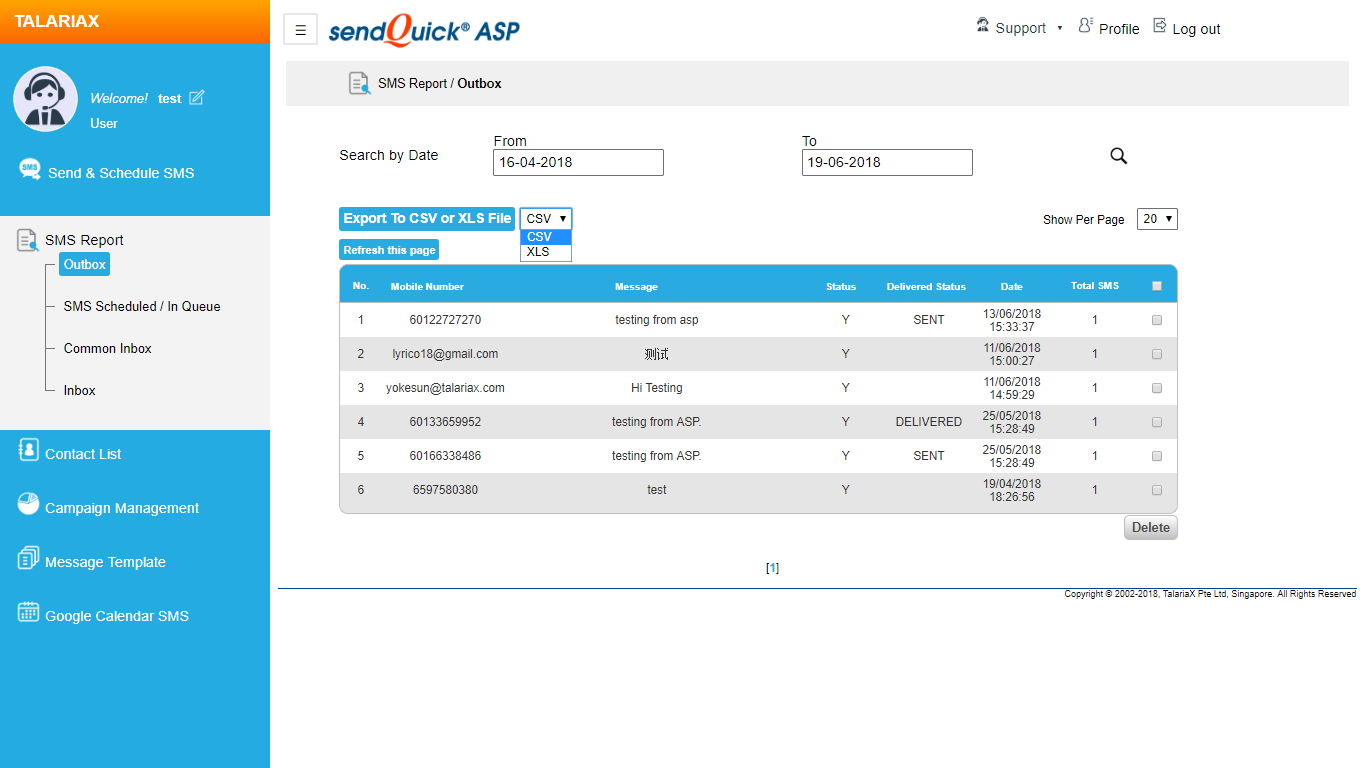Click the Date column header
The image size is (1366, 768).
click(x=1011, y=287)
